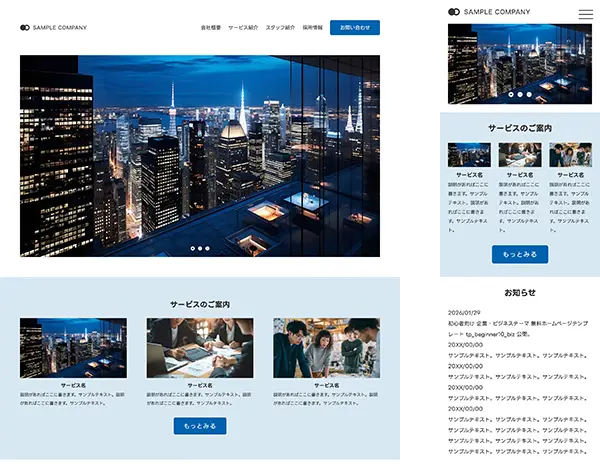This screenshot has height=467, width=600.
Task: Select third slider dot on desktop hero
Action: pyautogui.click(x=207, y=248)
